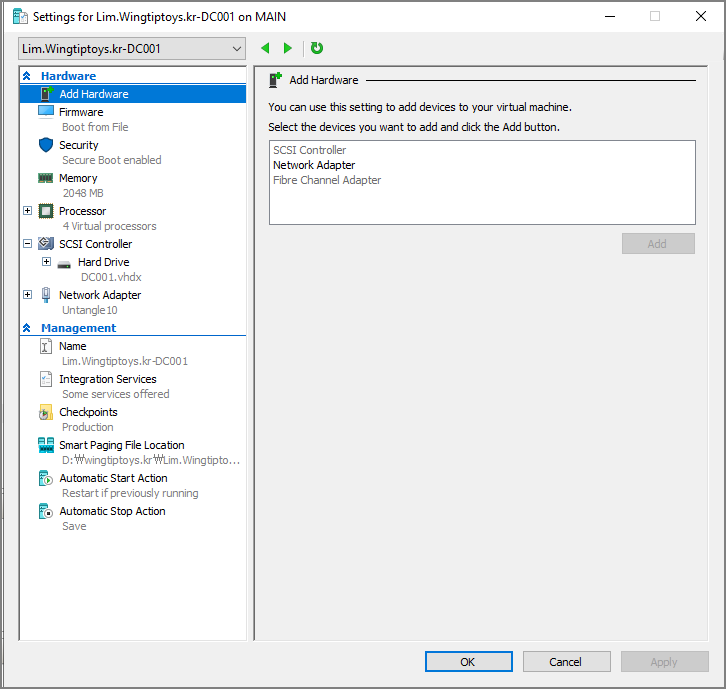Click 'Untangle10' network name

click(90, 310)
